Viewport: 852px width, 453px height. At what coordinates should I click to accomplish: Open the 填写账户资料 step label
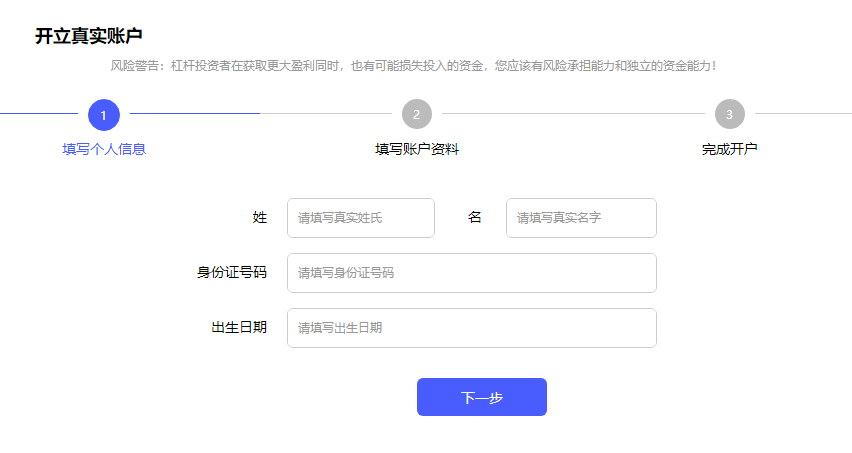(417, 149)
